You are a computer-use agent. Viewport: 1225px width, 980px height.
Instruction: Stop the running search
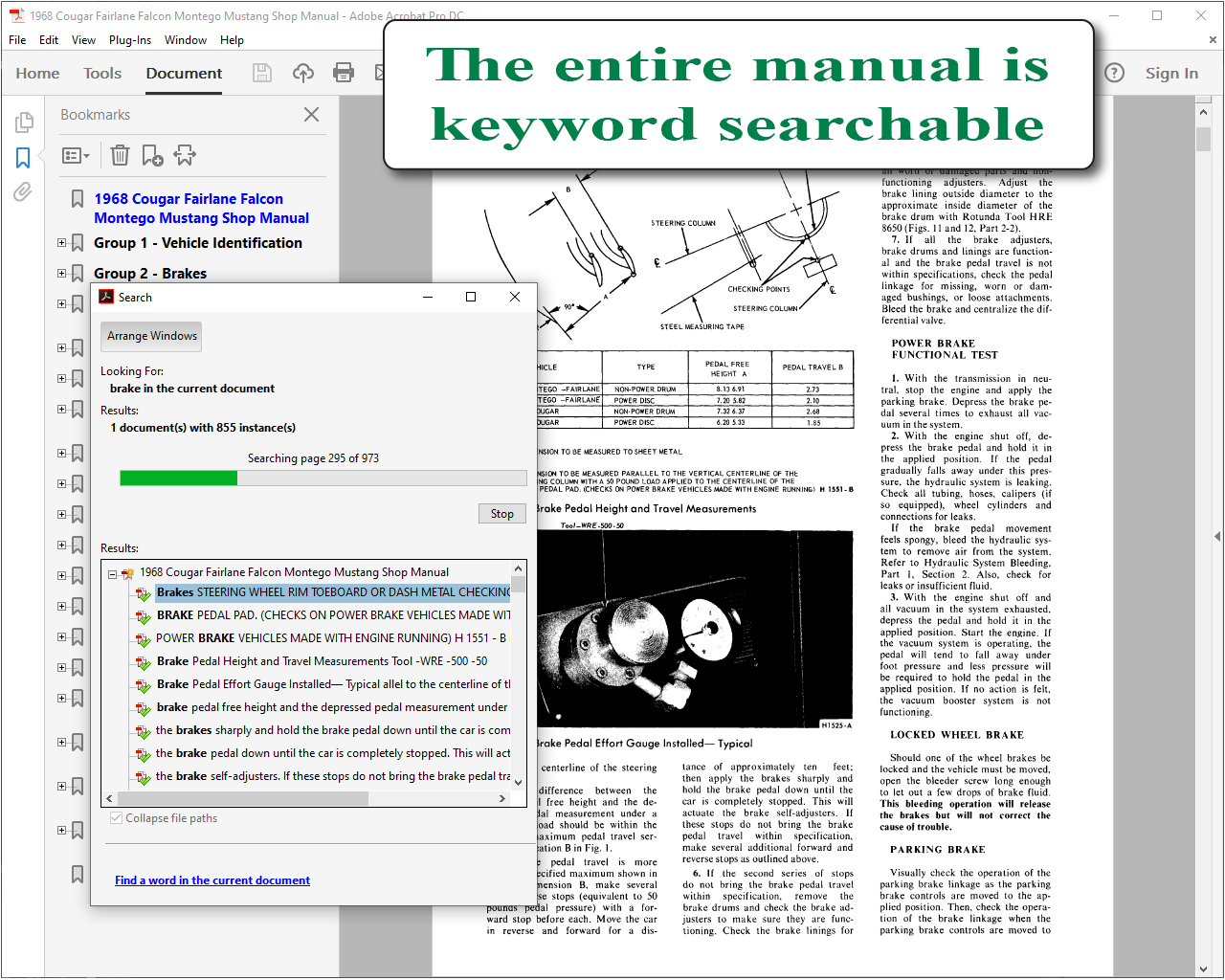502,514
